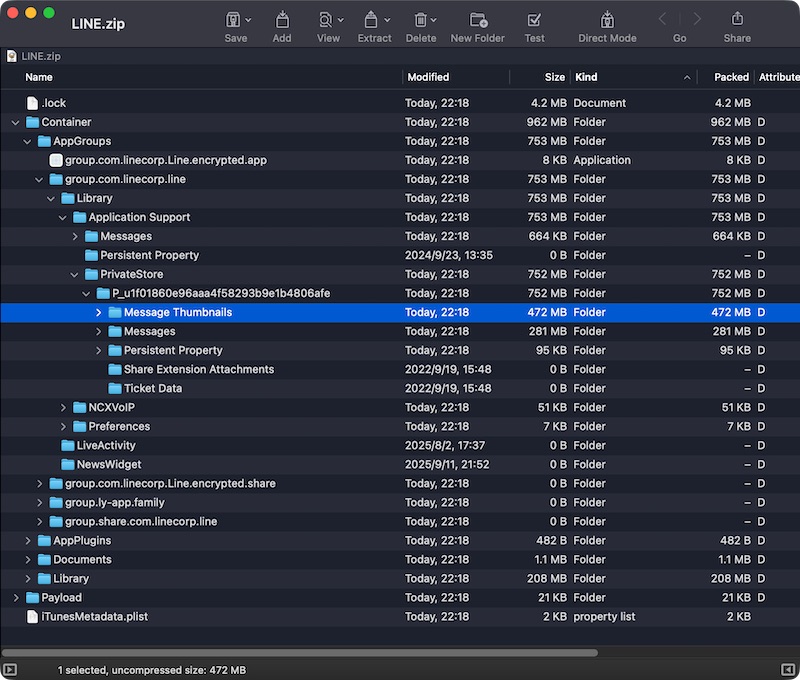The image size is (800, 680).
Task: Collapse the AppGroups folder
Action: click(x=27, y=141)
